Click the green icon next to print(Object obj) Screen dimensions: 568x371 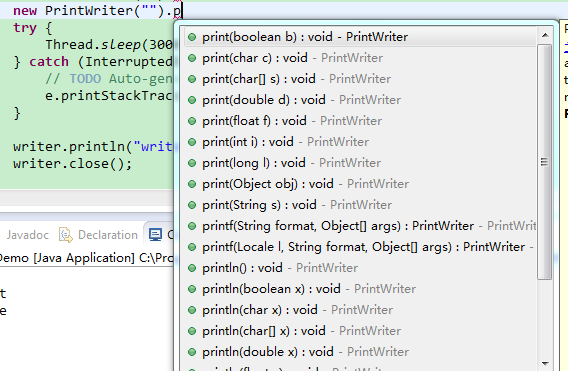[192, 184]
